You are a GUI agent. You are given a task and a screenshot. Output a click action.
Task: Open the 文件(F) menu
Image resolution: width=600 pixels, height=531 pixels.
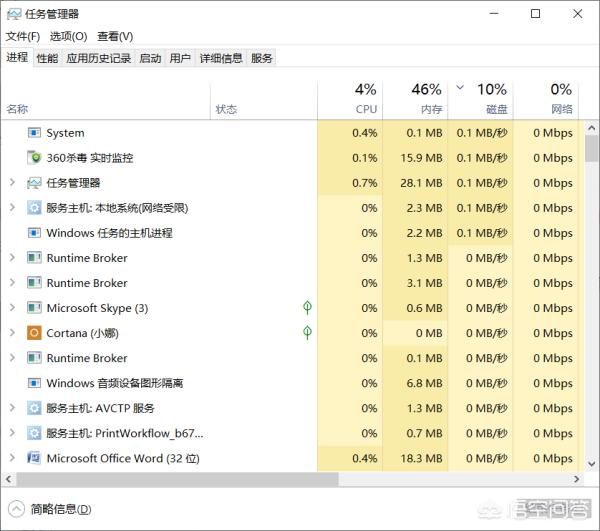[22, 36]
